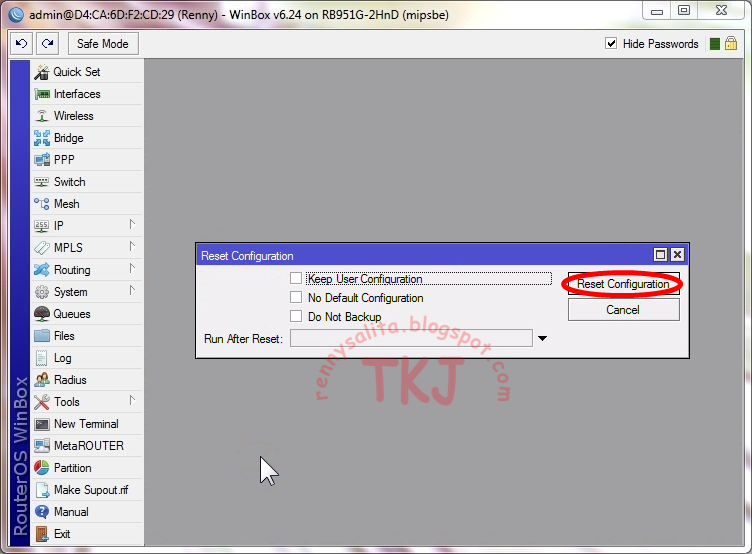752x554 pixels.
Task: Click the Radius users icon
Action: click(42, 380)
